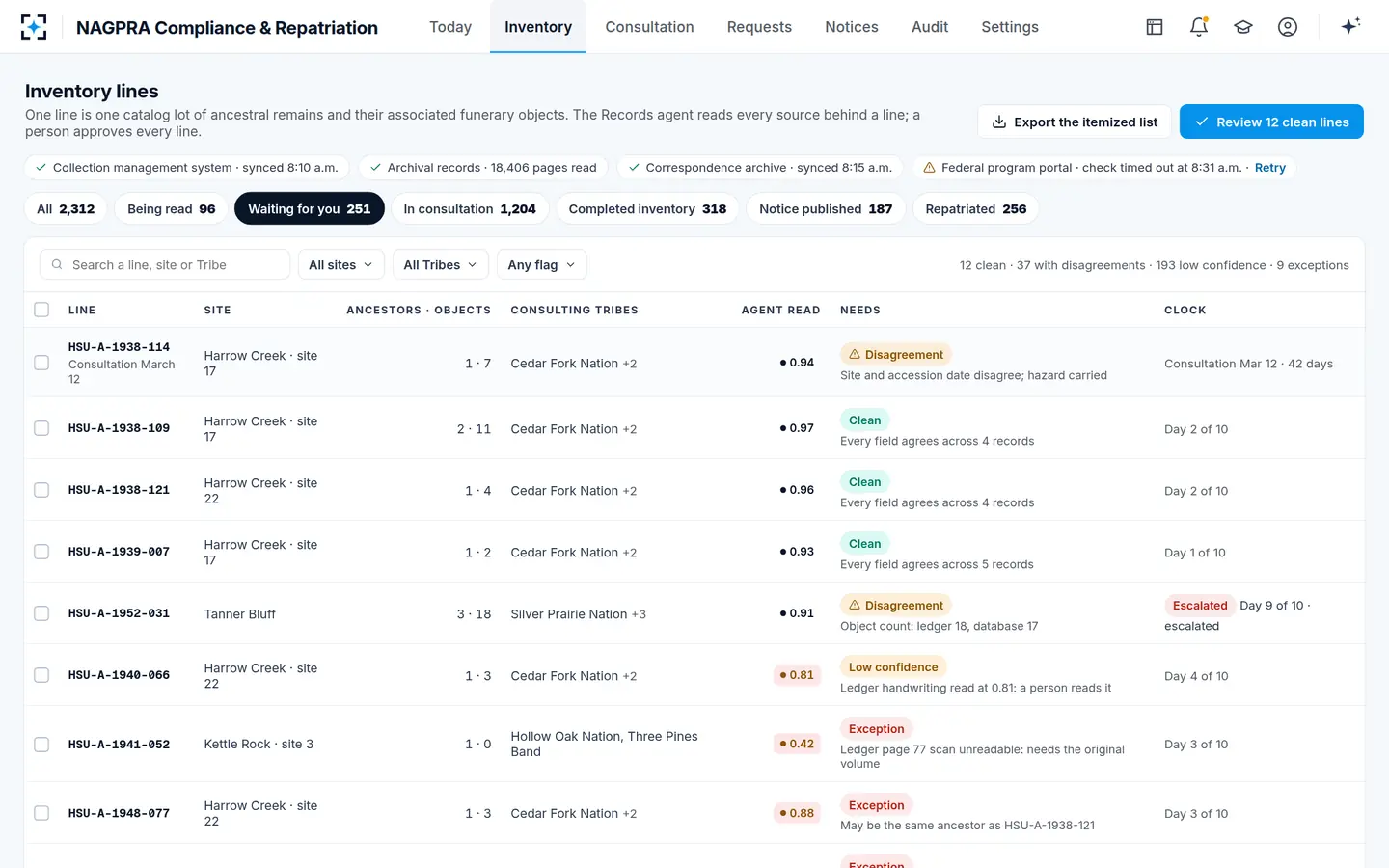Tick the checkbox for HSU-A-1952-031

[x=41, y=613]
